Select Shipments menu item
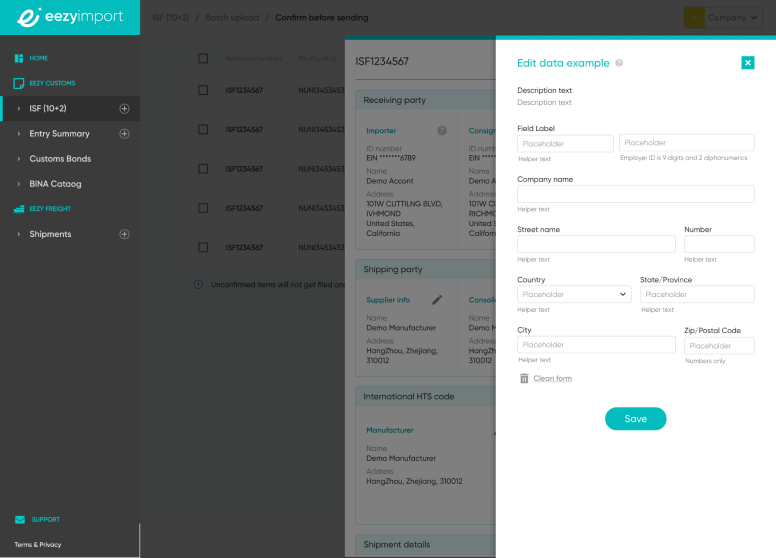 point(50,234)
